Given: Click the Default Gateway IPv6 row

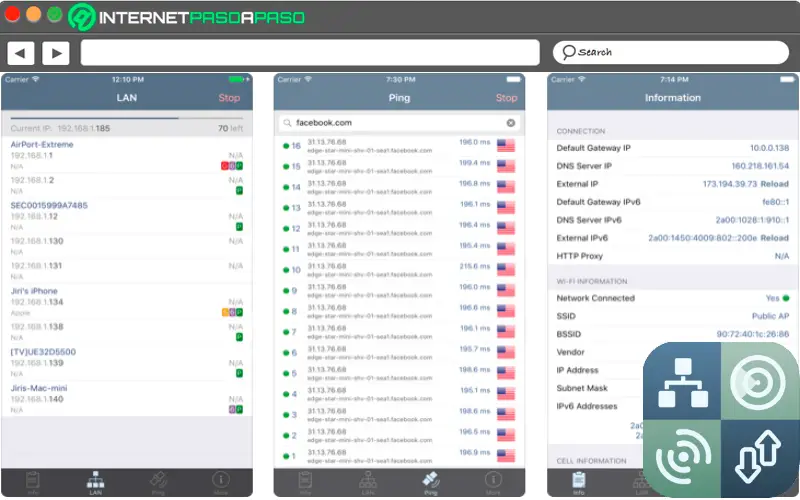Looking at the screenshot, I should (x=672, y=202).
